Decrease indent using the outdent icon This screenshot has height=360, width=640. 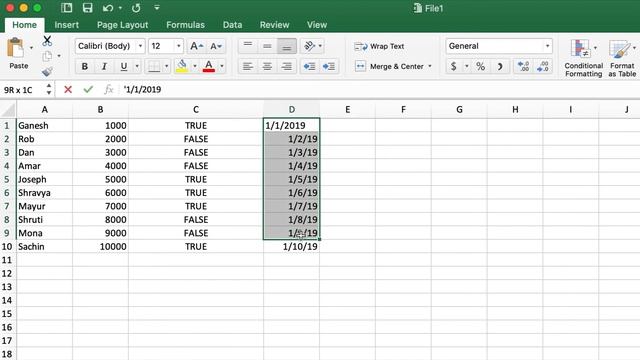(x=309, y=66)
